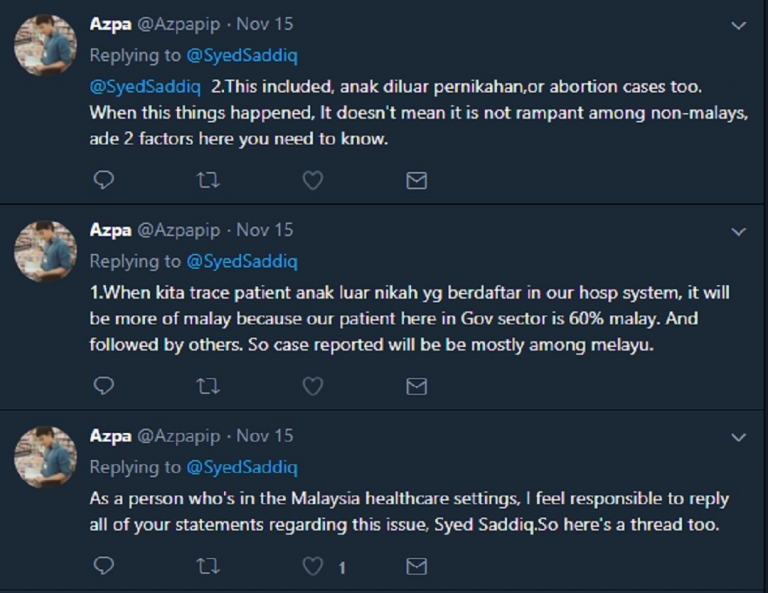The image size is (768, 593).
Task: Like the healthcare settings tweet with 1 like
Action: [312, 566]
